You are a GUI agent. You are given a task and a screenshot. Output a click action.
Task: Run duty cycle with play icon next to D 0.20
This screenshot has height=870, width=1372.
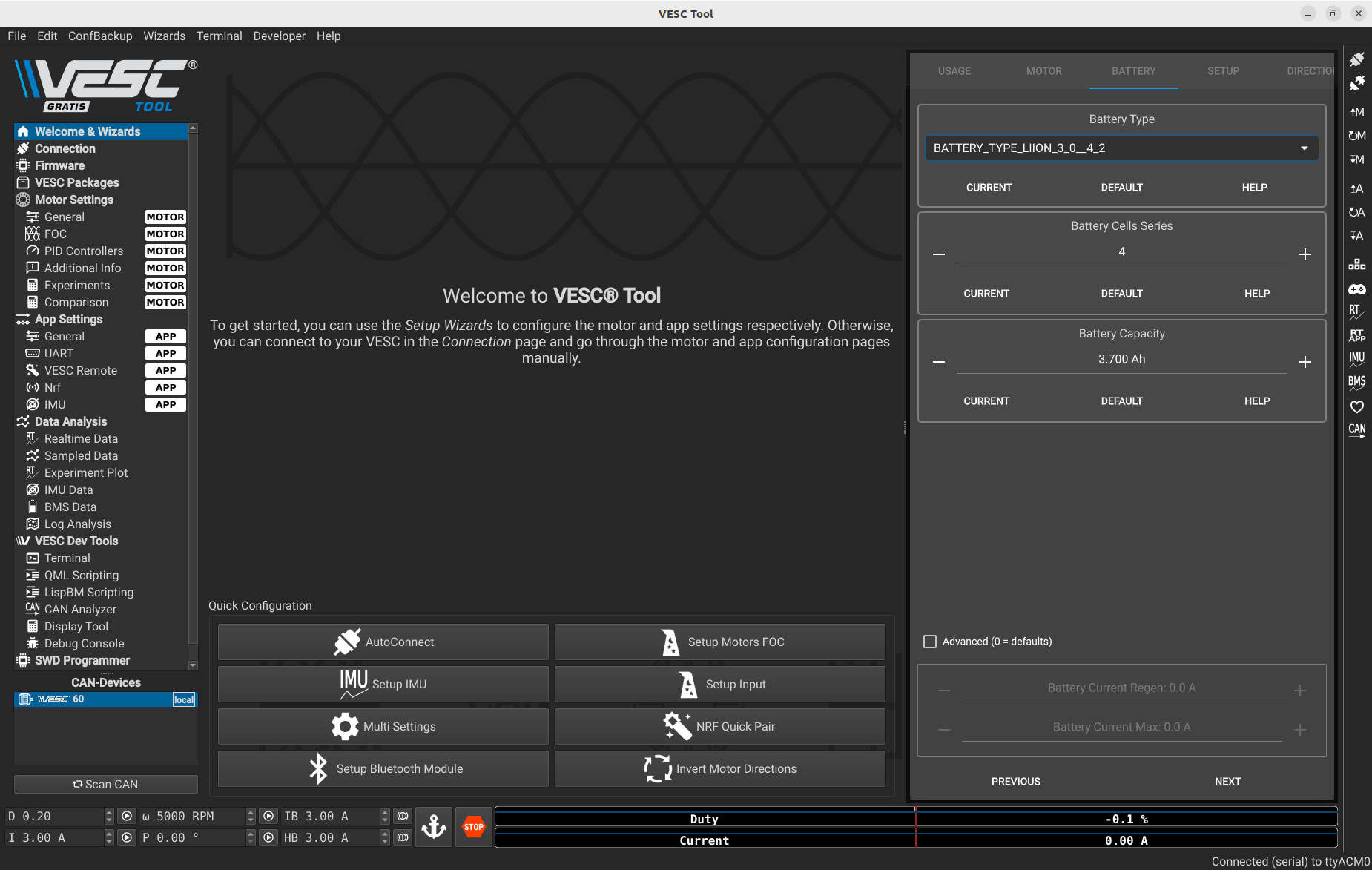point(128,816)
